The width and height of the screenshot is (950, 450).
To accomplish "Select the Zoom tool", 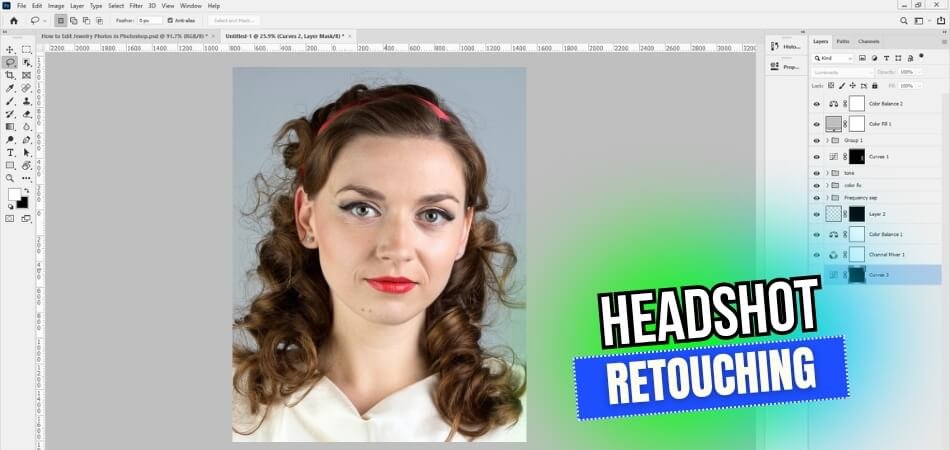I will [10, 178].
